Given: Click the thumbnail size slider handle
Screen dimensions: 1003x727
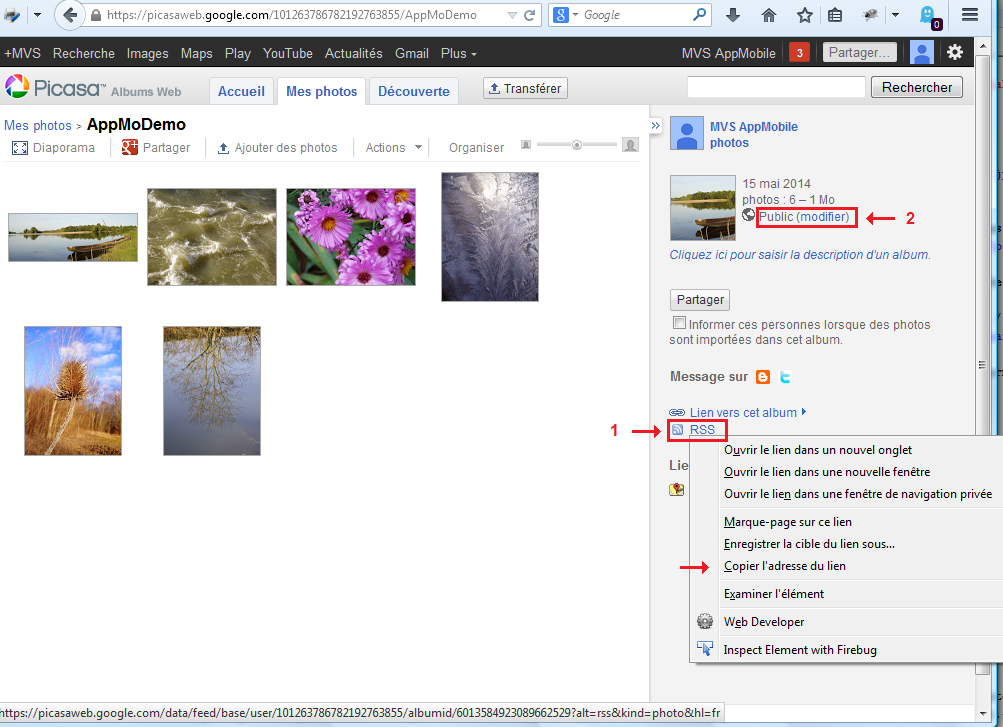Looking at the screenshot, I should [577, 145].
